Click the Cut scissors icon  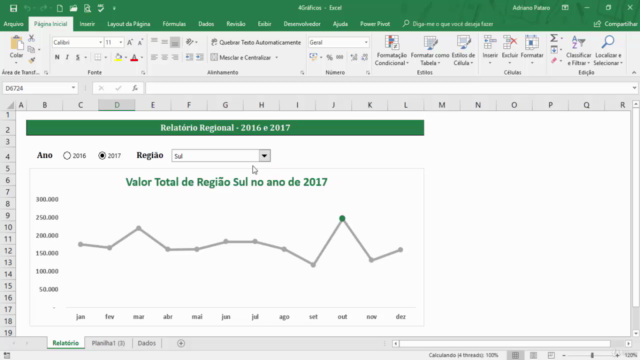pos(31,38)
